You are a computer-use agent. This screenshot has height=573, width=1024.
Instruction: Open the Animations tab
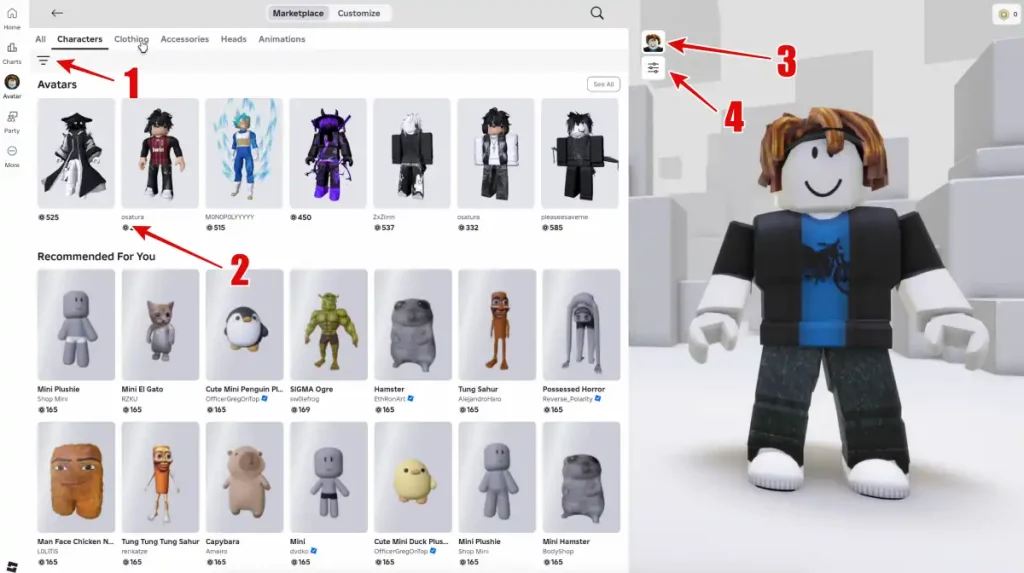(x=281, y=39)
